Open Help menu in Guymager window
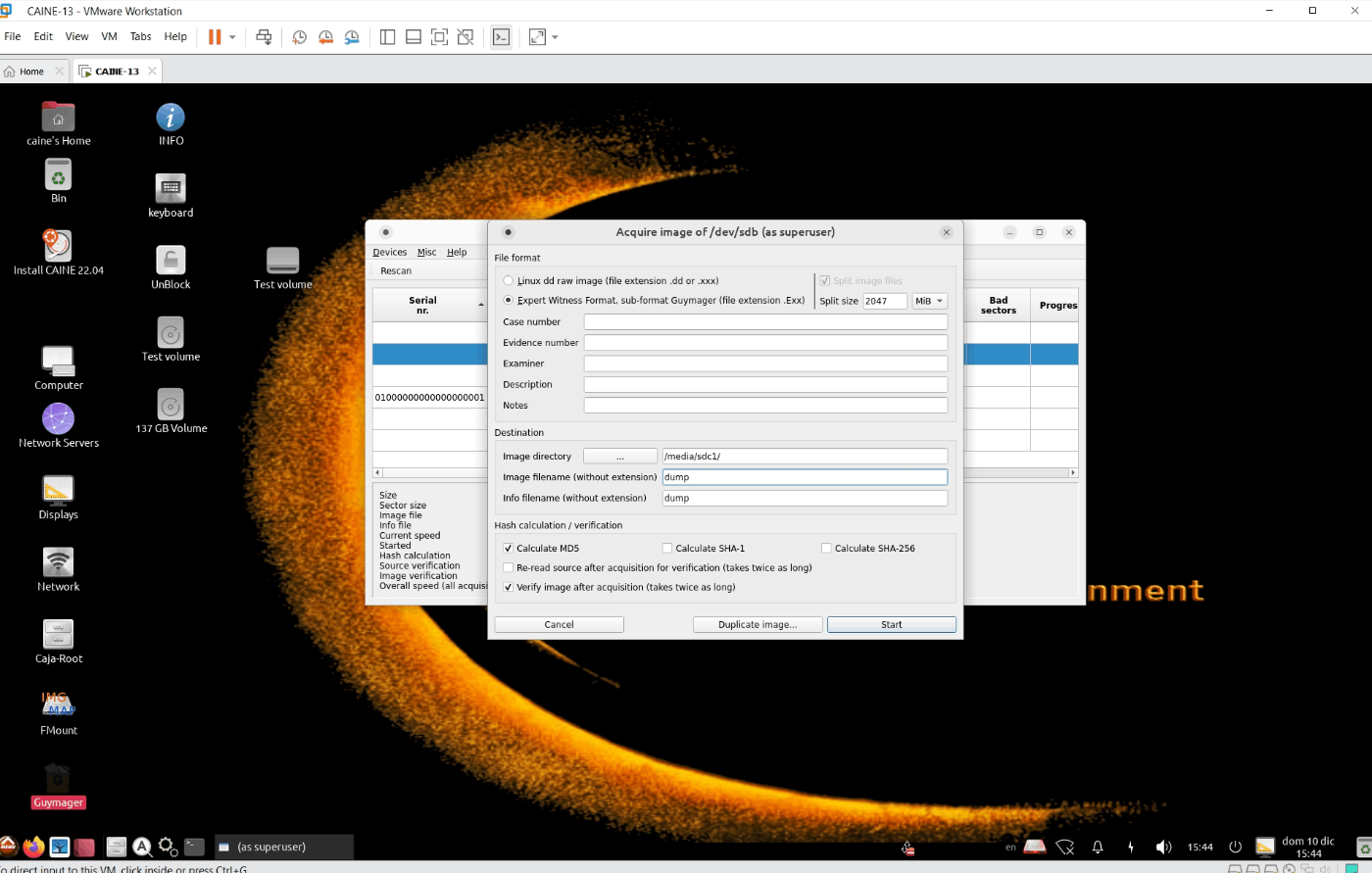The image size is (1372, 873). (x=457, y=252)
